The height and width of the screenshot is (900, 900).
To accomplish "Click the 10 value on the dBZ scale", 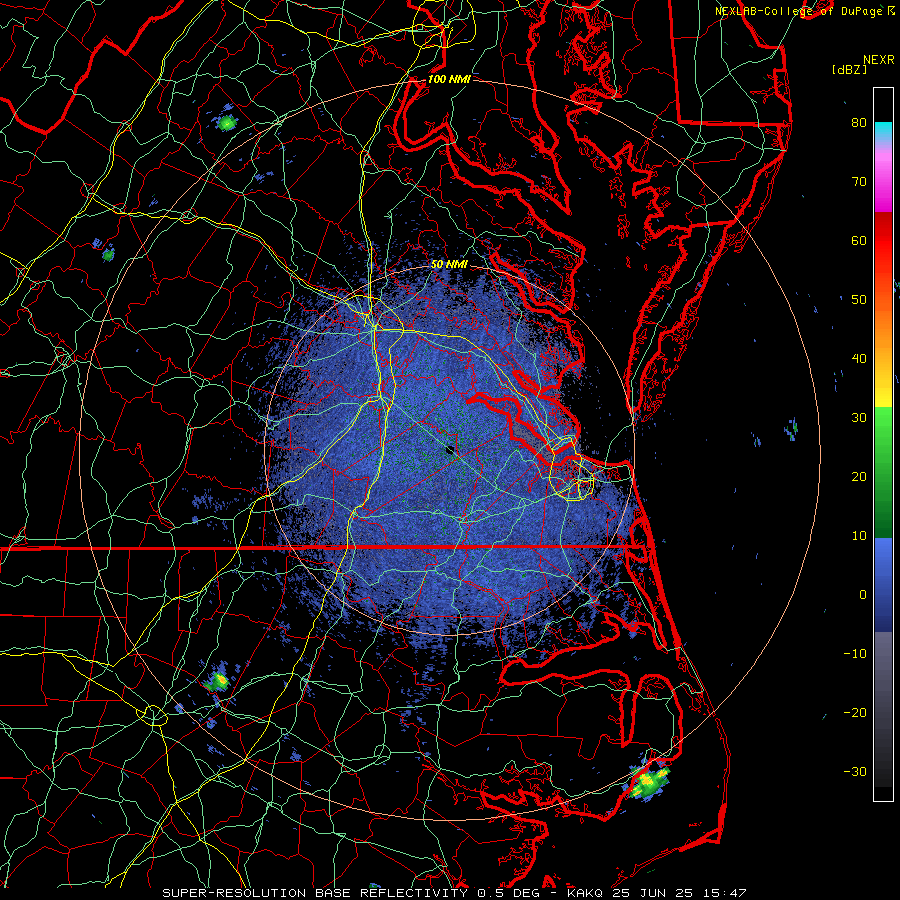I will coord(859,536).
